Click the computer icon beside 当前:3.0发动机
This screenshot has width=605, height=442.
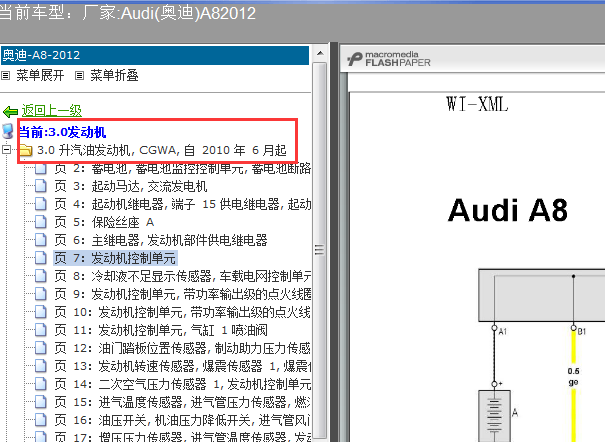(8, 131)
